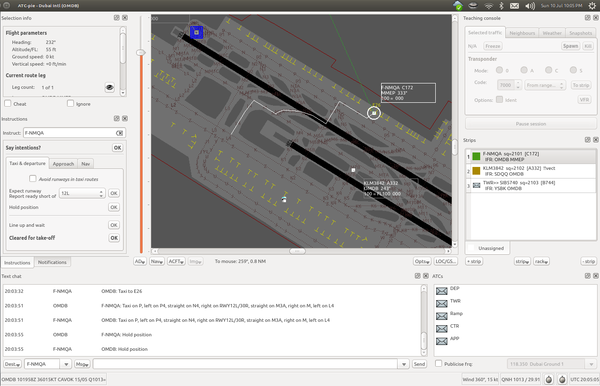Enable the Cheat checkbox
Image resolution: width=600 pixels, height=386 pixels.
8,103
